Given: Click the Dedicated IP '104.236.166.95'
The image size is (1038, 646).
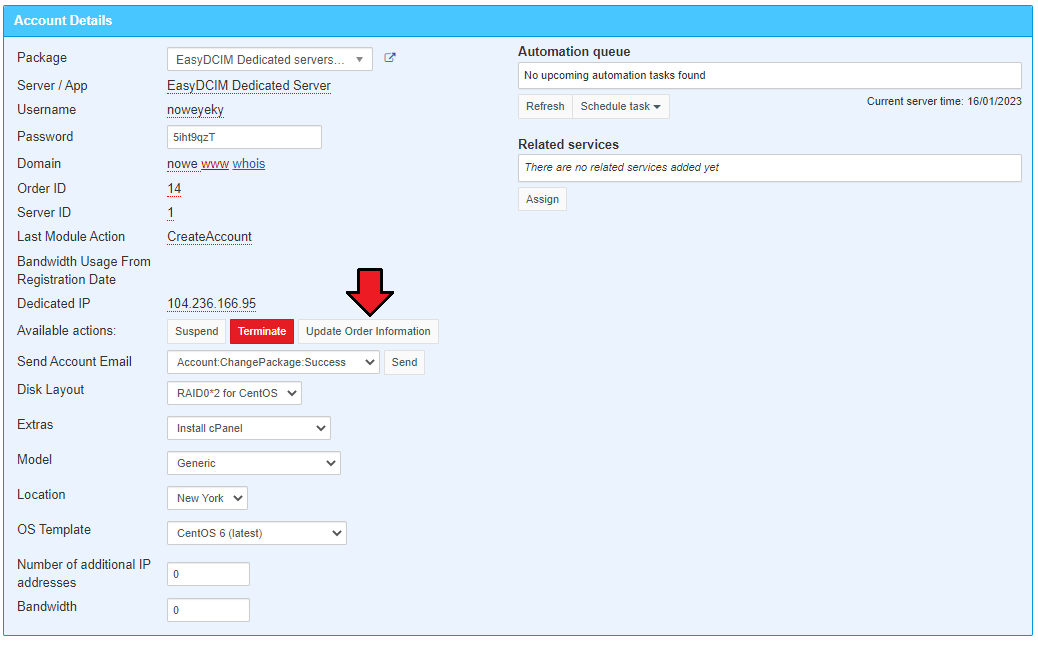Looking at the screenshot, I should point(212,304).
